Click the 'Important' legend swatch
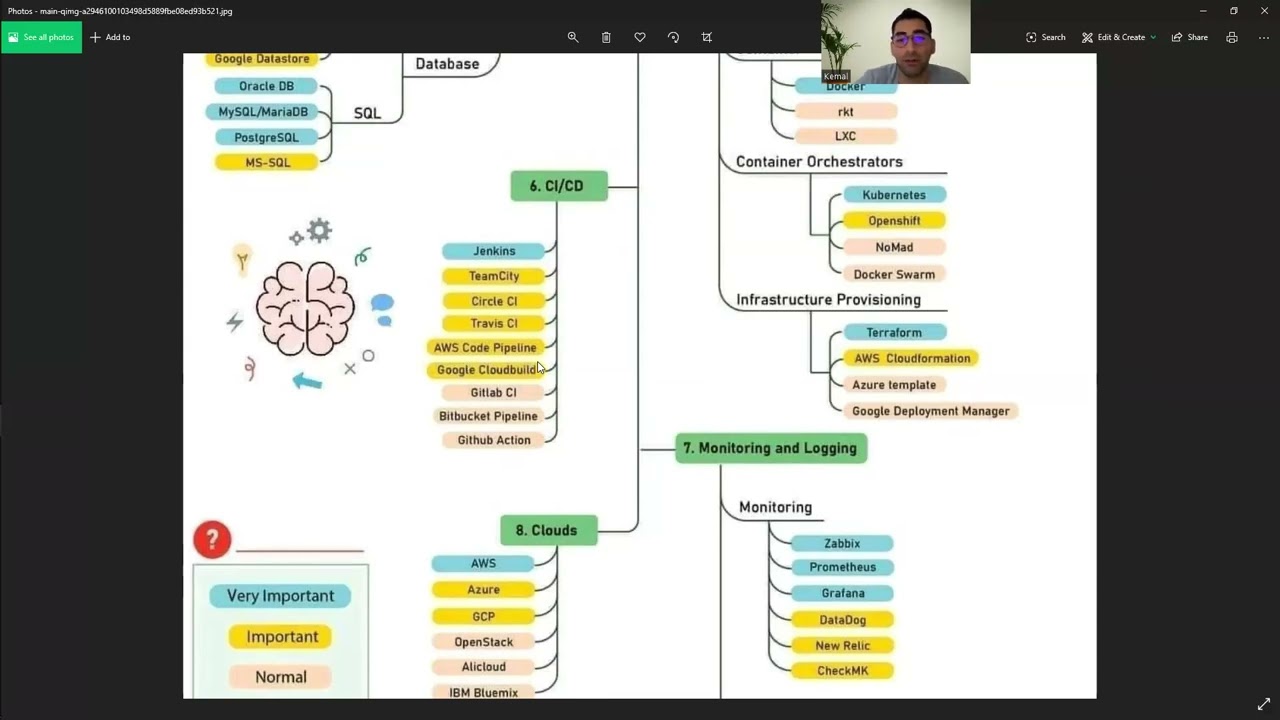The height and width of the screenshot is (720, 1280). 281,637
